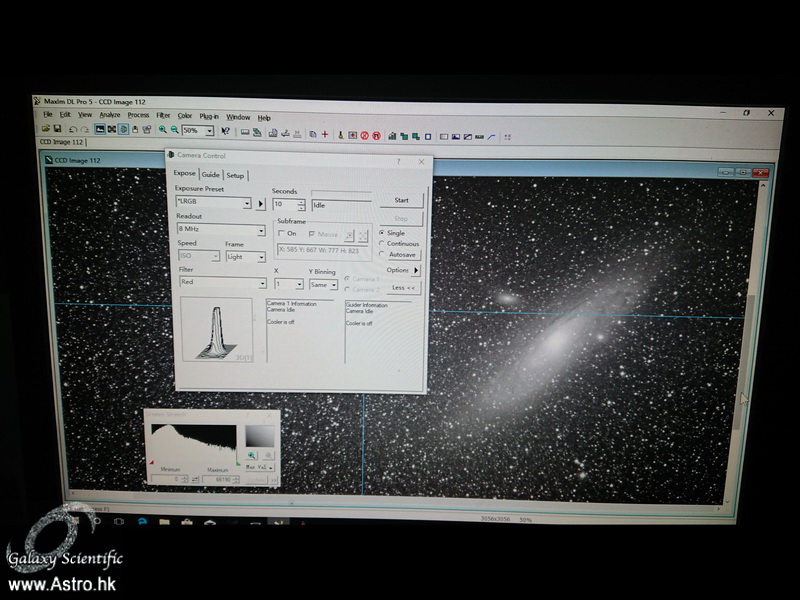
Task: Click zoom-in icon in Screen Stretch window
Action: [x=252, y=456]
